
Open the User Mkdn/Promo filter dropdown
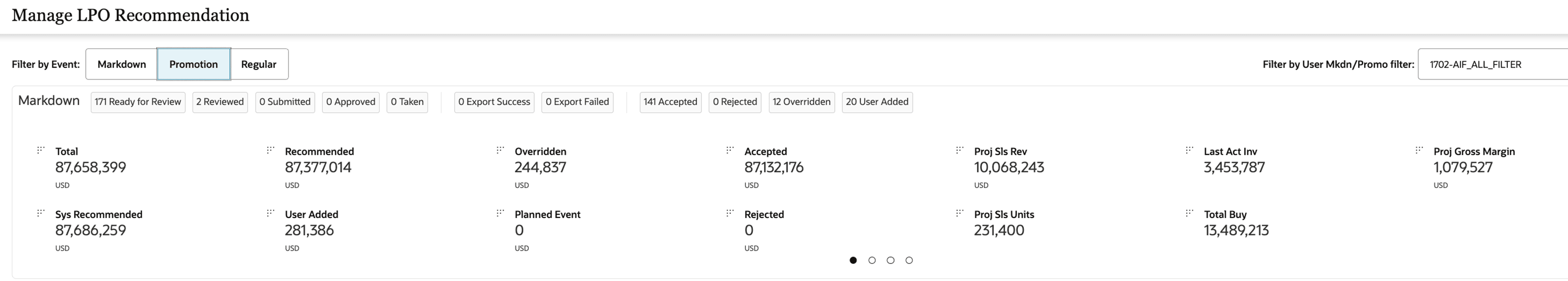[x=1492, y=64]
